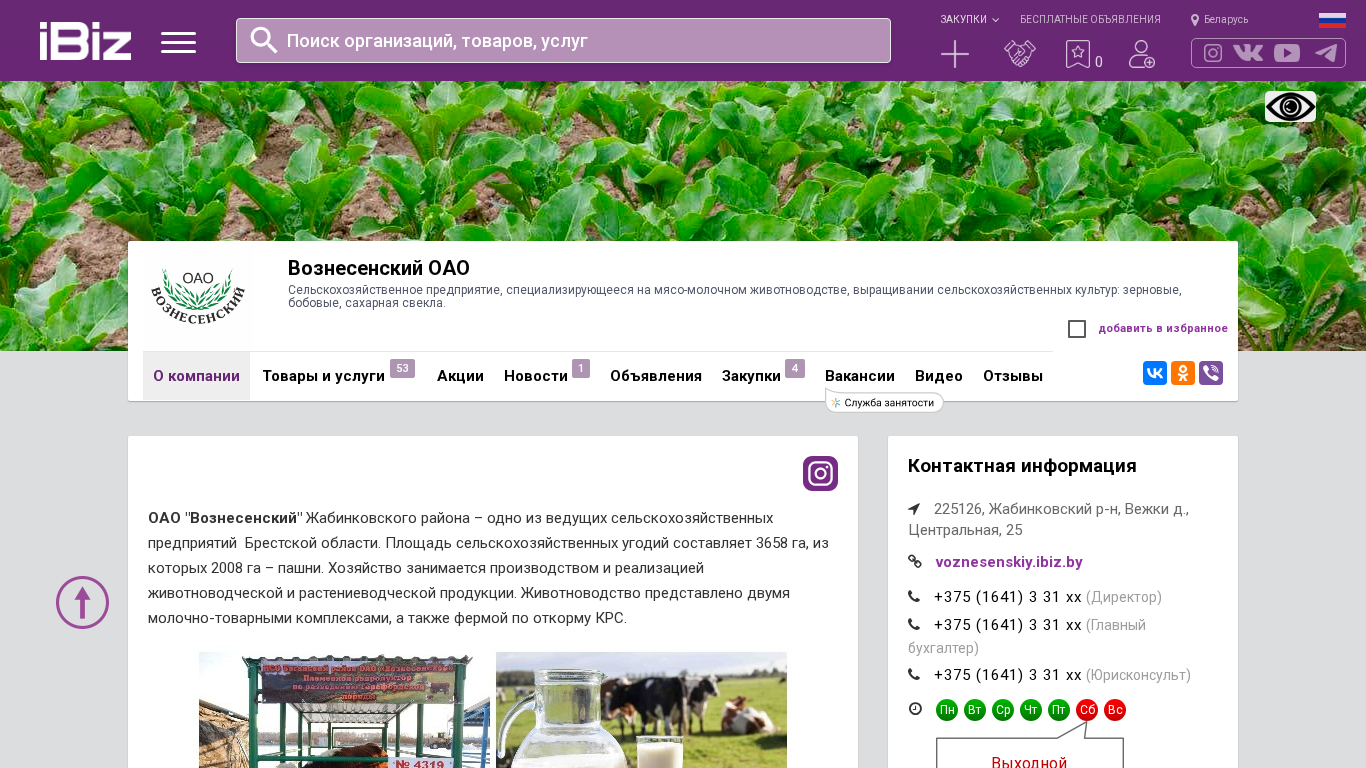Image resolution: width=1366 pixels, height=768 pixels.
Task: Click the scroll-to-top arrow button
Action: click(x=82, y=602)
